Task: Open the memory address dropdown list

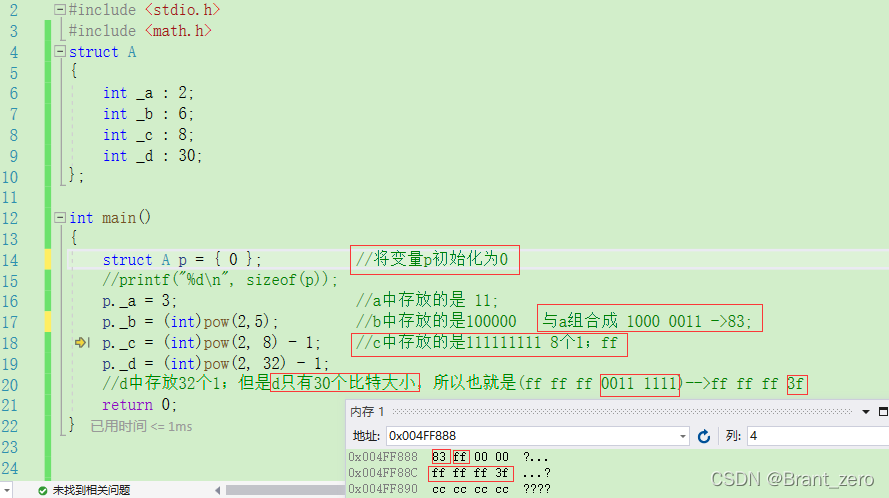Action: (683, 436)
